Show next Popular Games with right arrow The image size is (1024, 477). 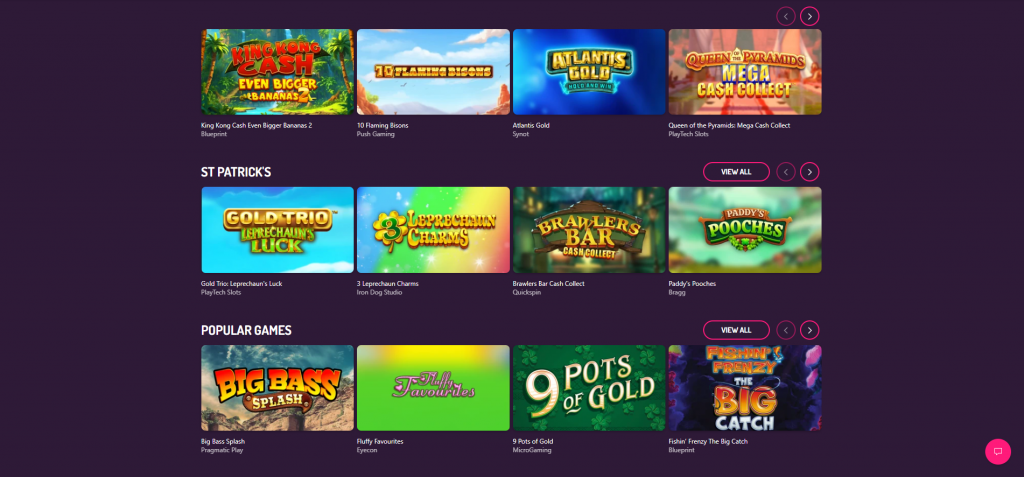click(x=809, y=330)
